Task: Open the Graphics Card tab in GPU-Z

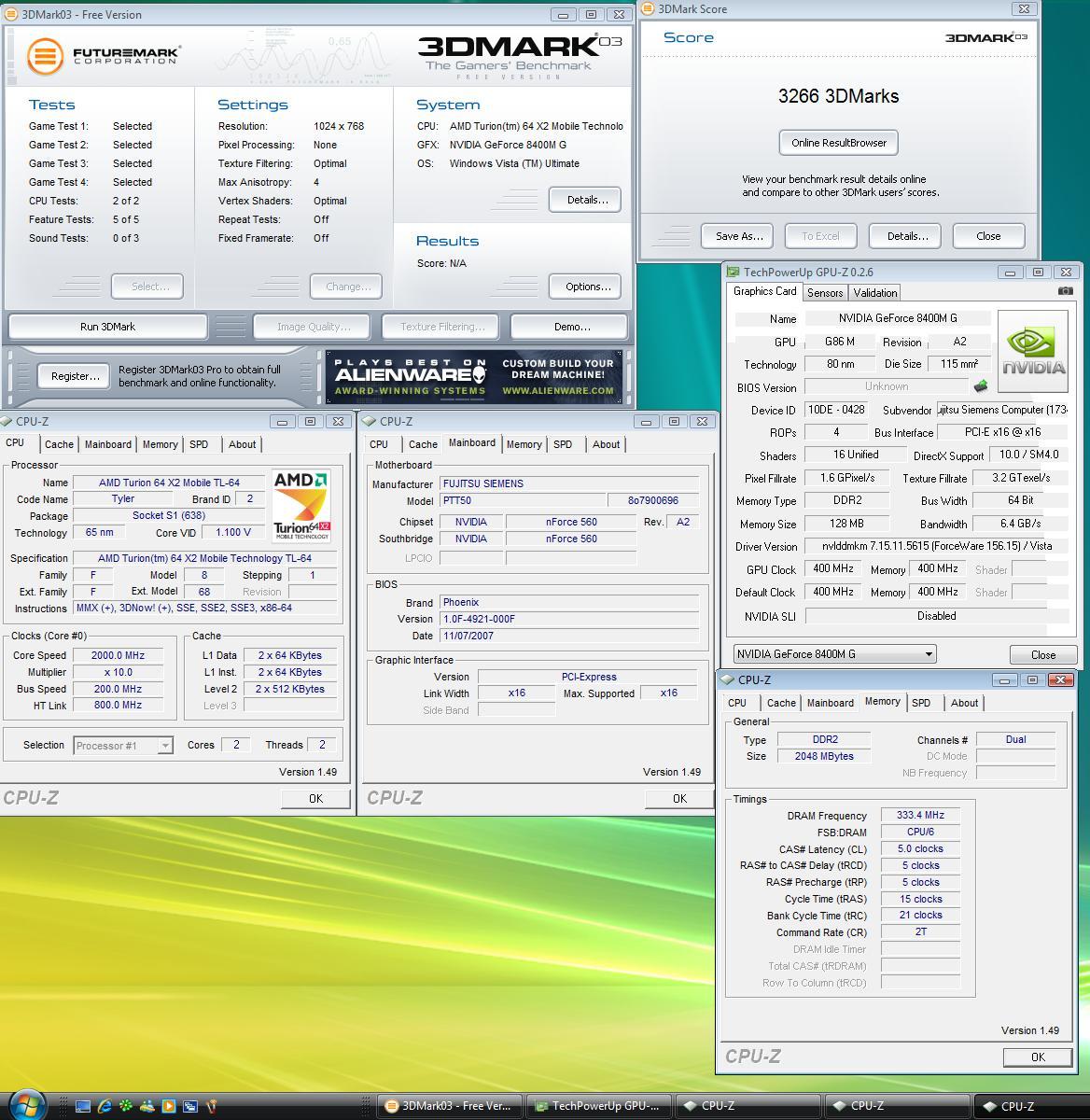Action: (x=765, y=291)
